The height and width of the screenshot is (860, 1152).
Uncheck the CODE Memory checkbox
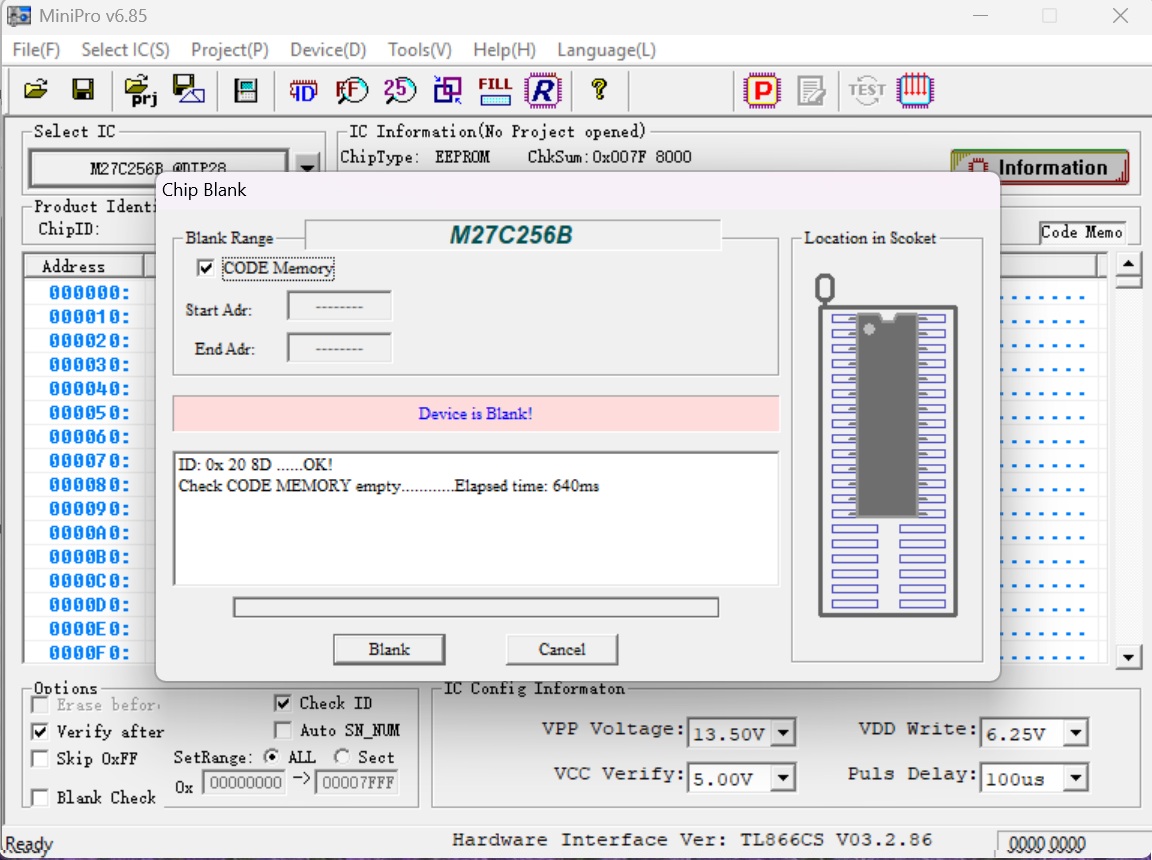pyautogui.click(x=206, y=268)
